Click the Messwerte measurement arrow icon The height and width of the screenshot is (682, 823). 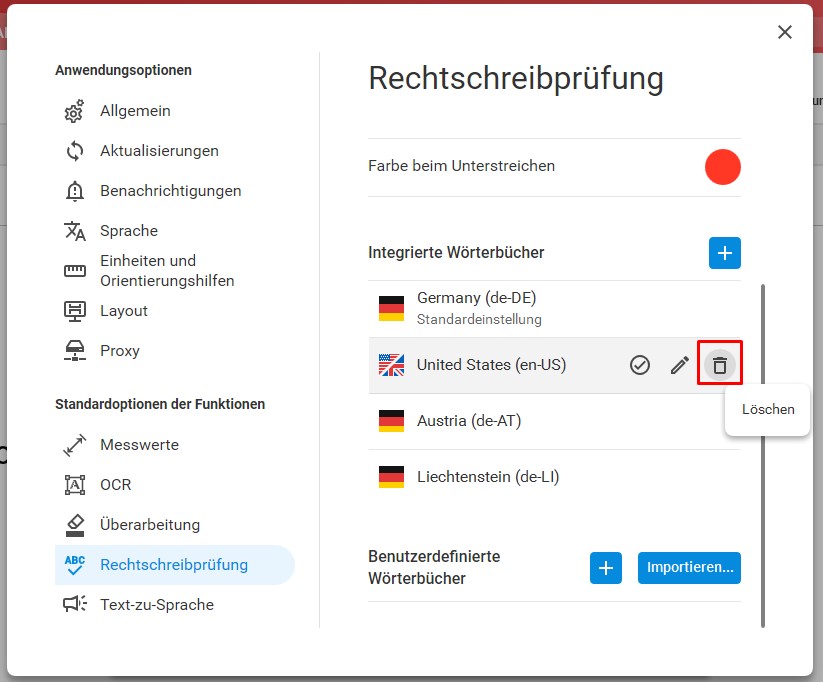(x=75, y=445)
